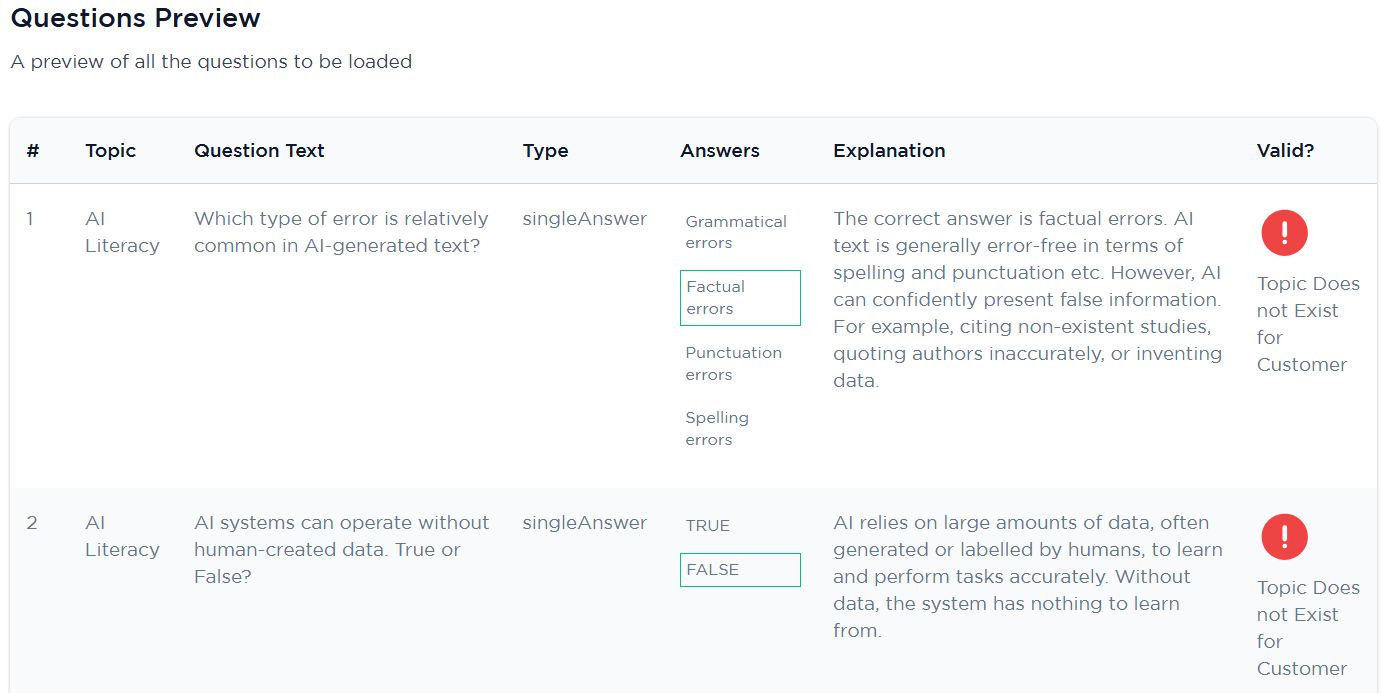Click the 'Question Text' column header
Viewport: 1381px width, 693px height.
(x=259, y=151)
